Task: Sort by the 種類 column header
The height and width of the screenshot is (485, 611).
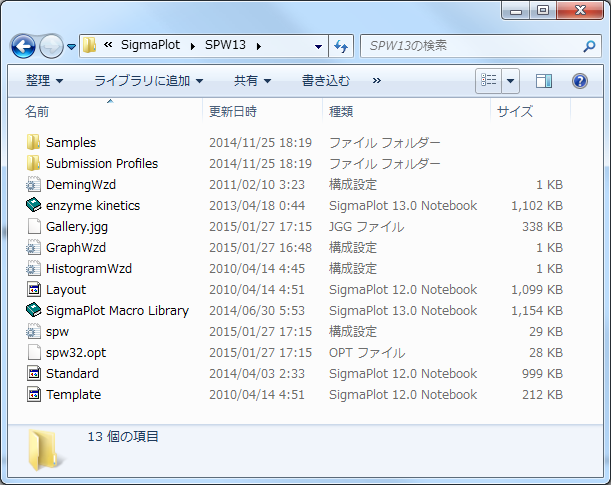Action: pyautogui.click(x=406, y=112)
